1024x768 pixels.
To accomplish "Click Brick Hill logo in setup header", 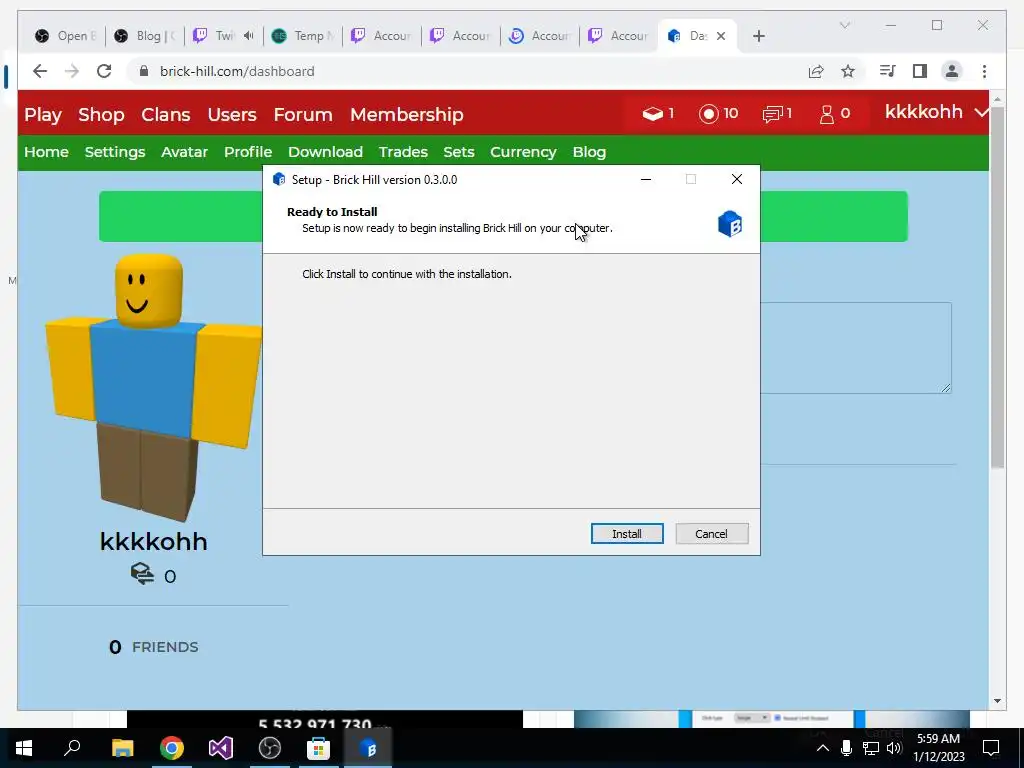I will [x=729, y=224].
